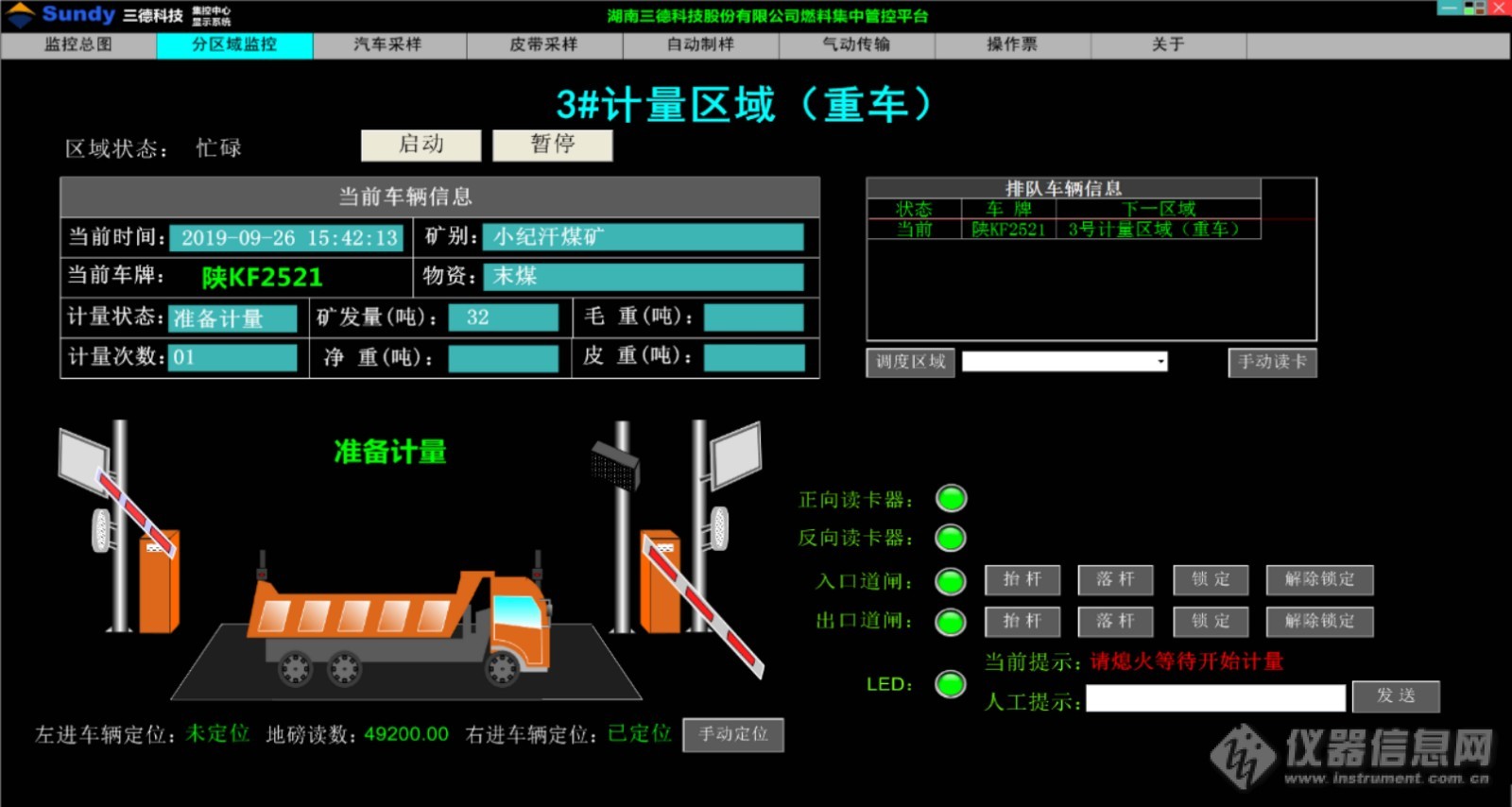Viewport: 1512px width, 807px height.
Task: Click the 手动定位 button
Action: click(x=733, y=734)
